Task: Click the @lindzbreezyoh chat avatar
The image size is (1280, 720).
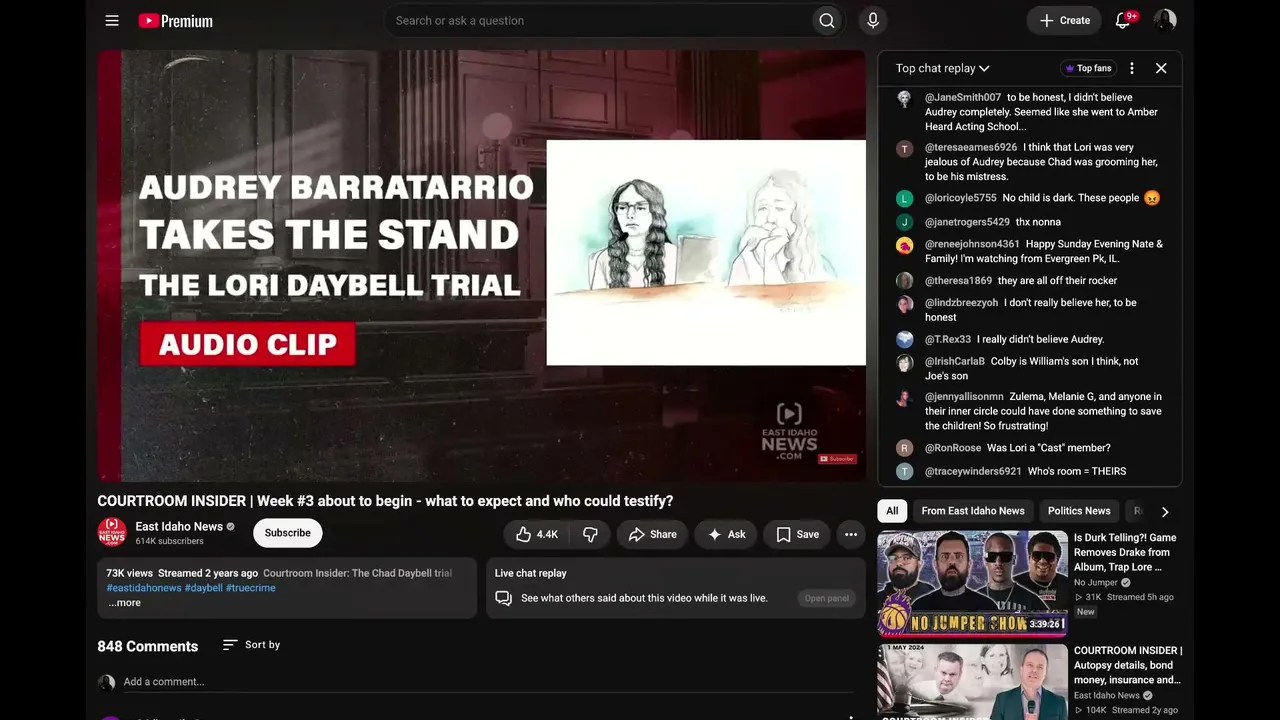Action: (x=904, y=304)
